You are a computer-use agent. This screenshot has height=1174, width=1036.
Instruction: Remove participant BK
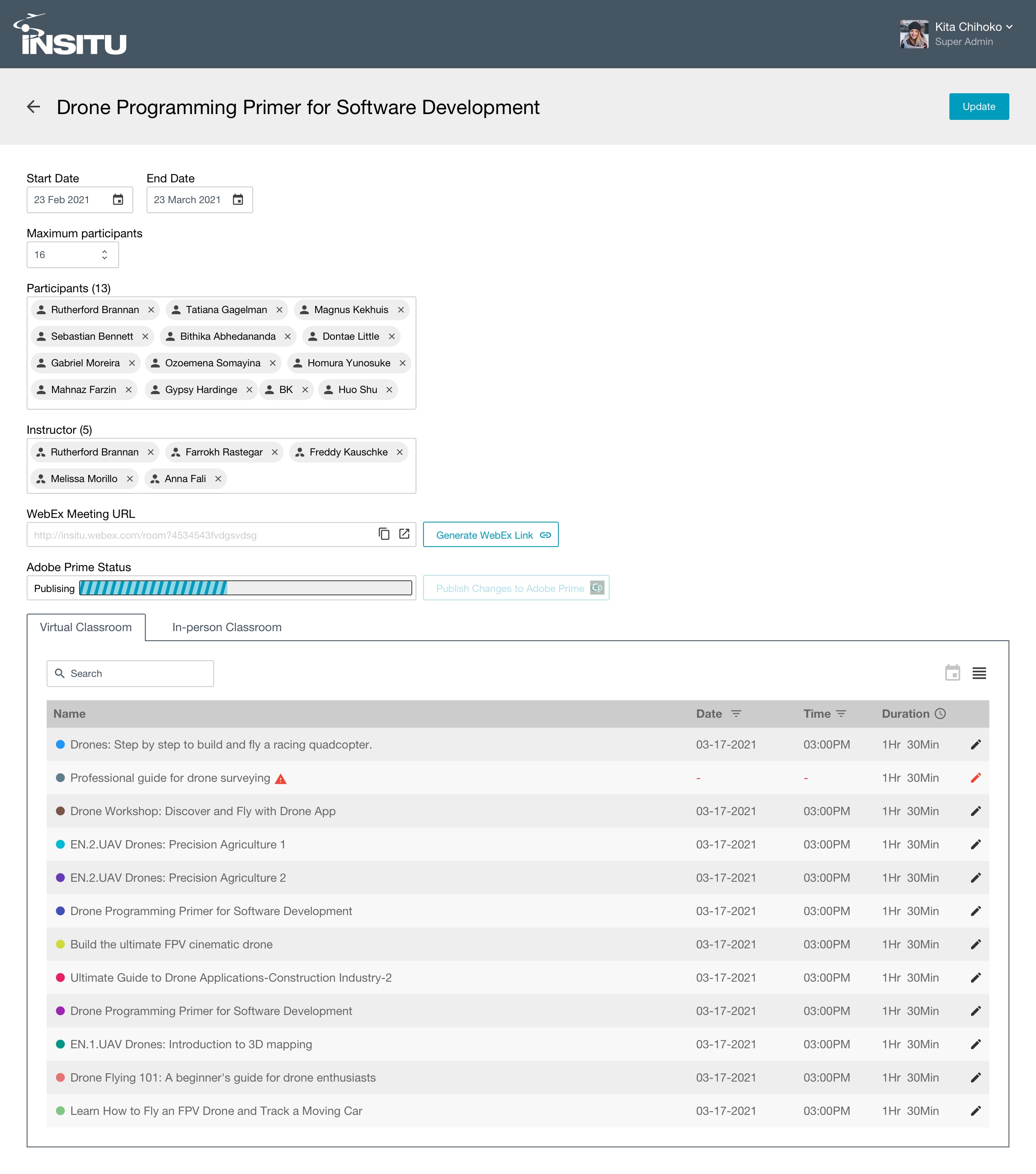pyautogui.click(x=305, y=389)
